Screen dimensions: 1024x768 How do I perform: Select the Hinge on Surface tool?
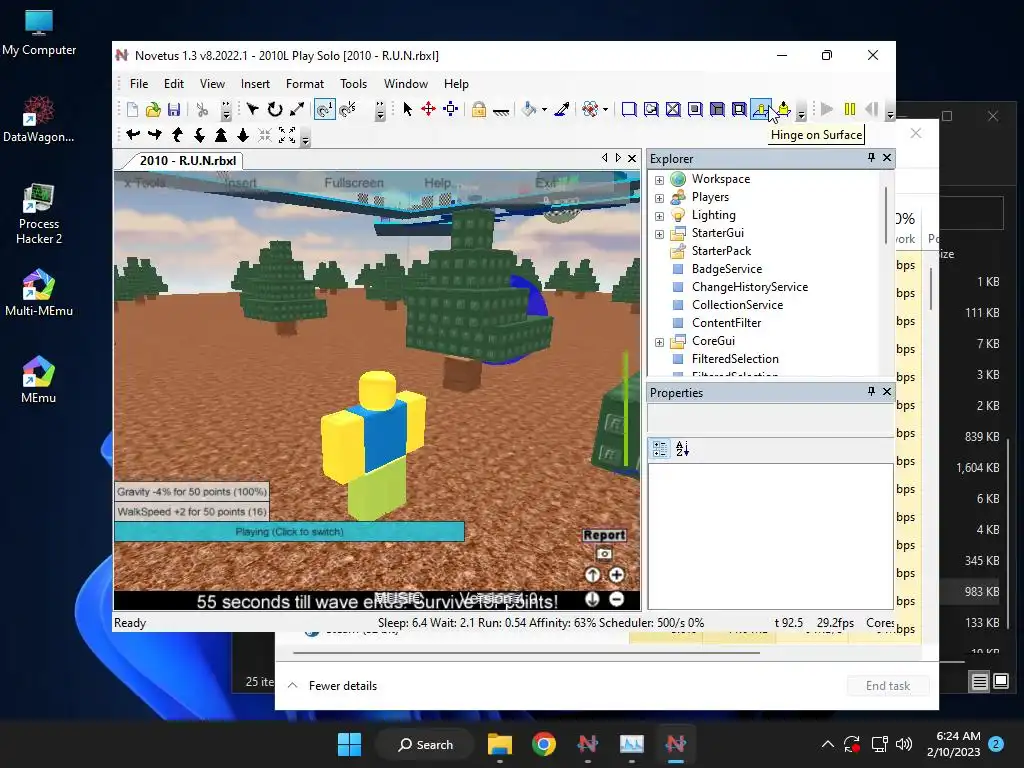tap(761, 110)
